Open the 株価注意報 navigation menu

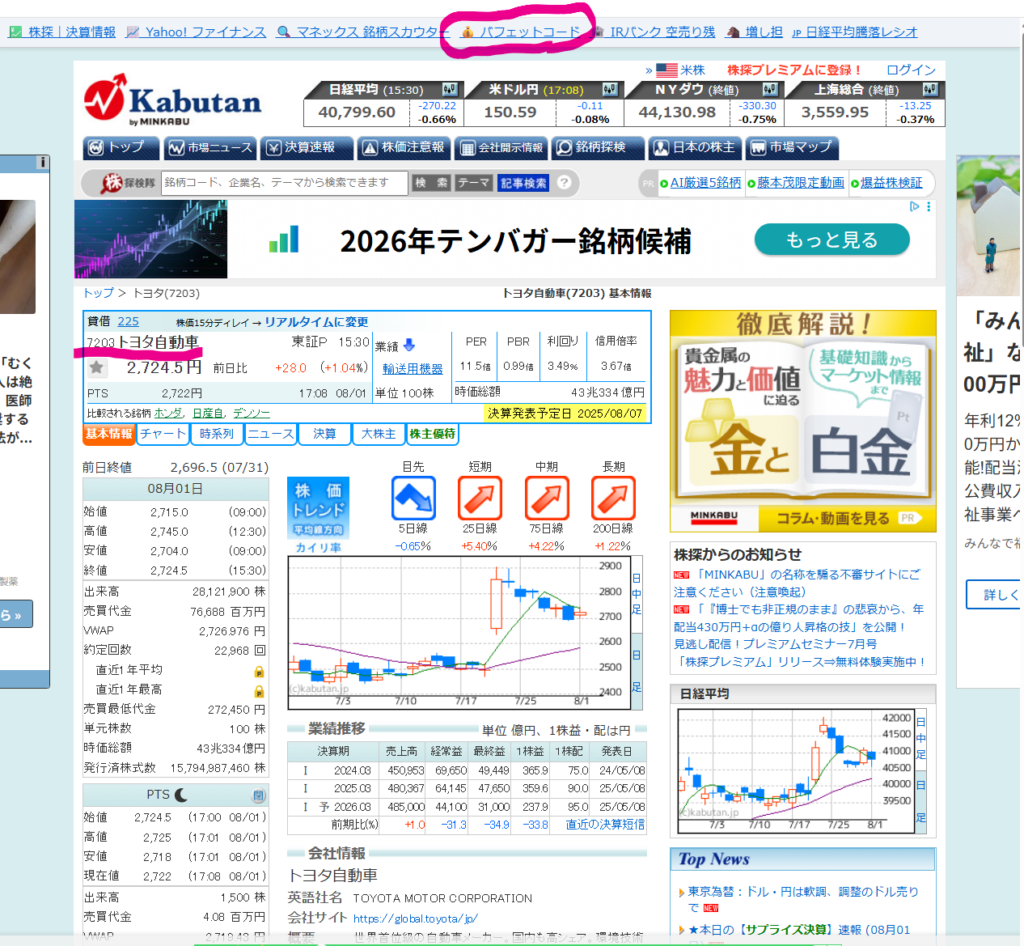[x=404, y=148]
